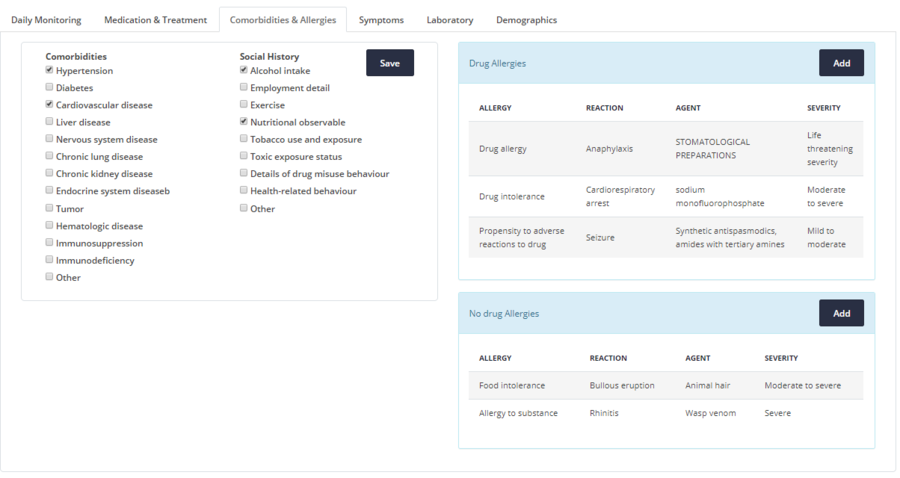Uncheck the Nutritional observable checkbox

click(x=243, y=122)
